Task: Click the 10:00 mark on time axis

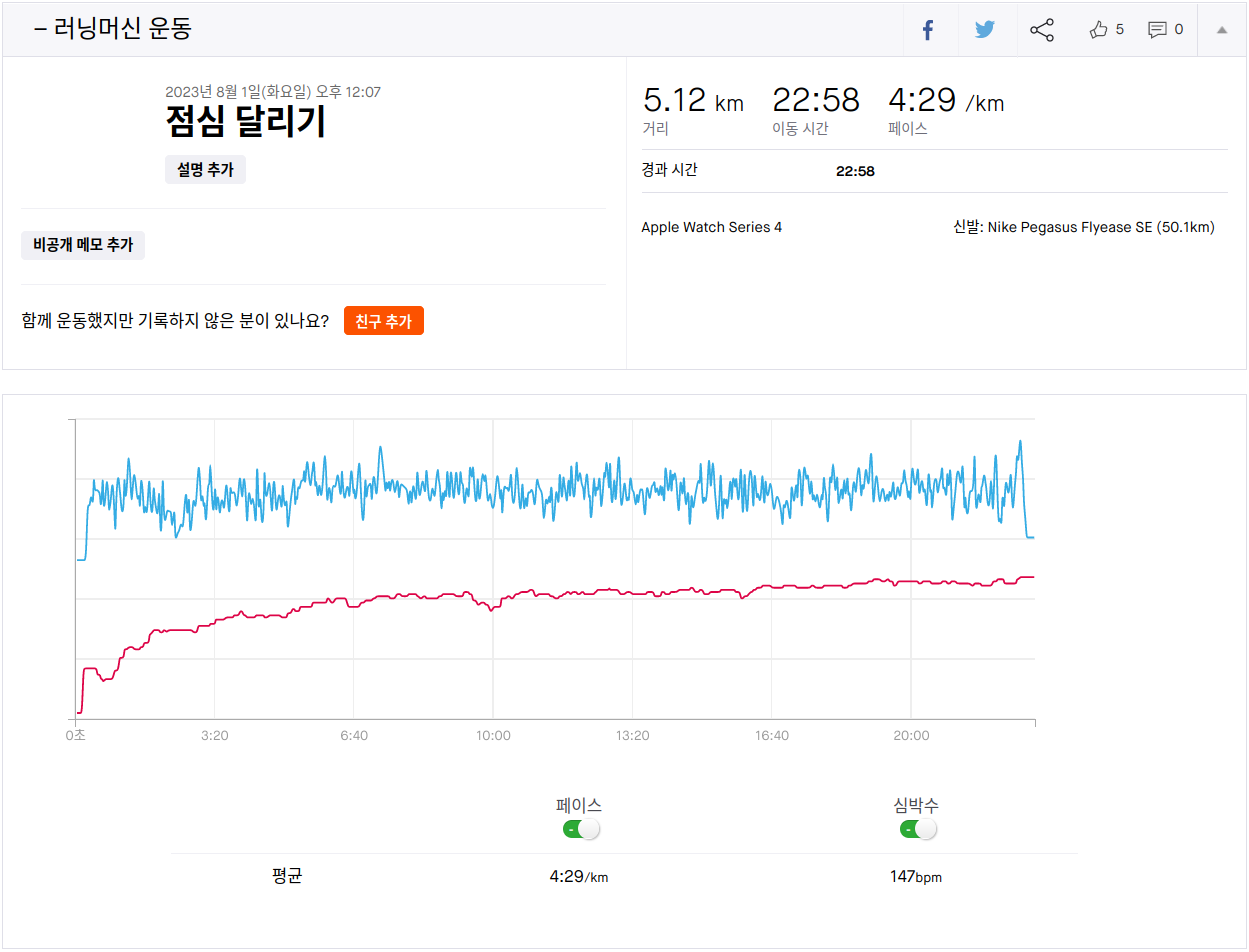Action: pos(493,736)
